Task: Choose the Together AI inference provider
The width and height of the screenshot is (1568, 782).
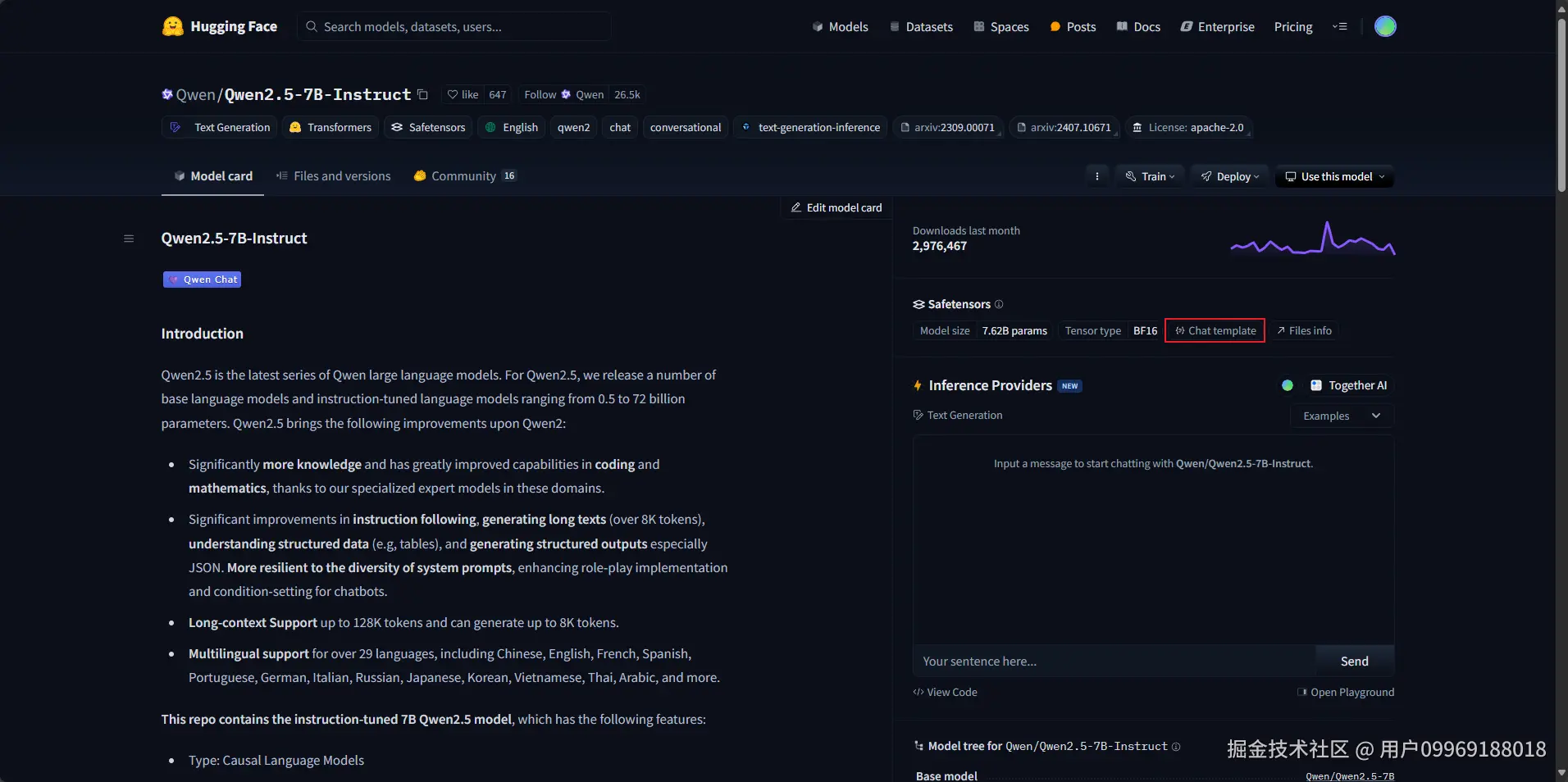Action: click(1348, 385)
